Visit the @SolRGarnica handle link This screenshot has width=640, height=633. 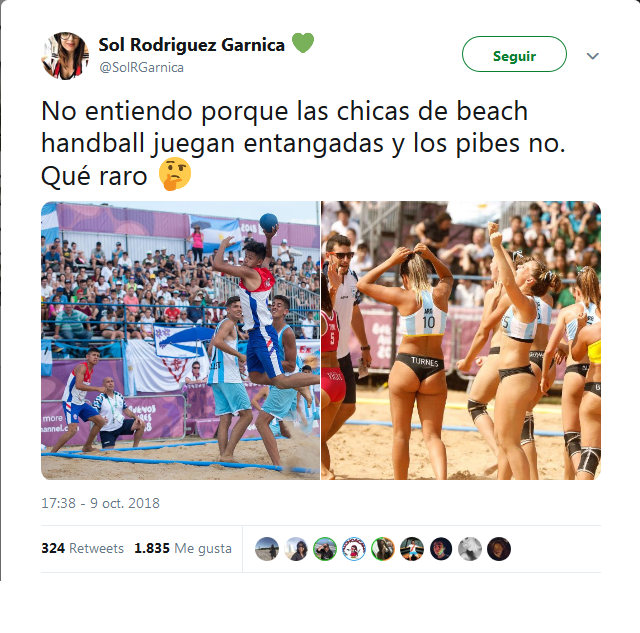click(x=141, y=67)
